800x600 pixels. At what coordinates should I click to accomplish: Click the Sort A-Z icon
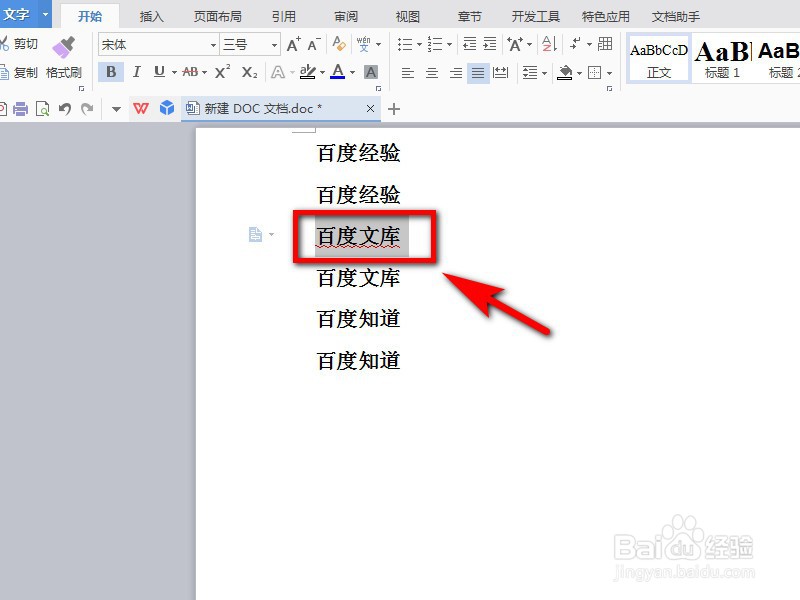click(x=549, y=44)
